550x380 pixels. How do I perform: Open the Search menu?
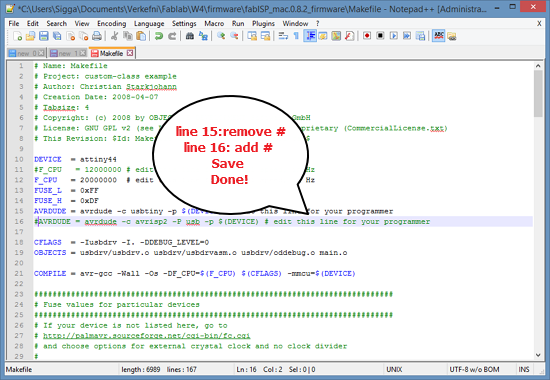pos(56,24)
